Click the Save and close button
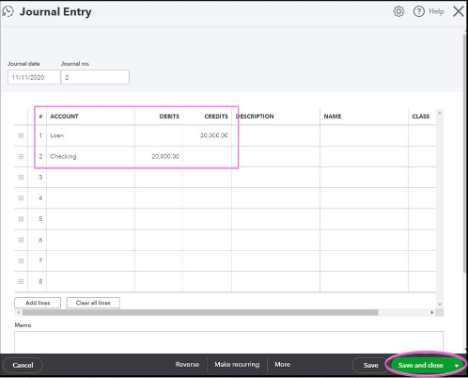Image resolution: width=468 pixels, height=378 pixels. click(x=420, y=365)
